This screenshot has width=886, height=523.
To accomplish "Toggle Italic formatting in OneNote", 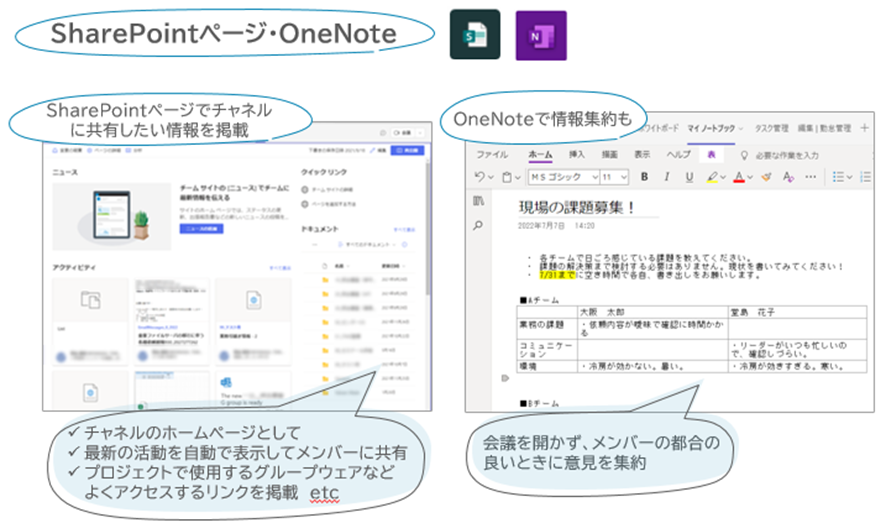I will point(667,177).
